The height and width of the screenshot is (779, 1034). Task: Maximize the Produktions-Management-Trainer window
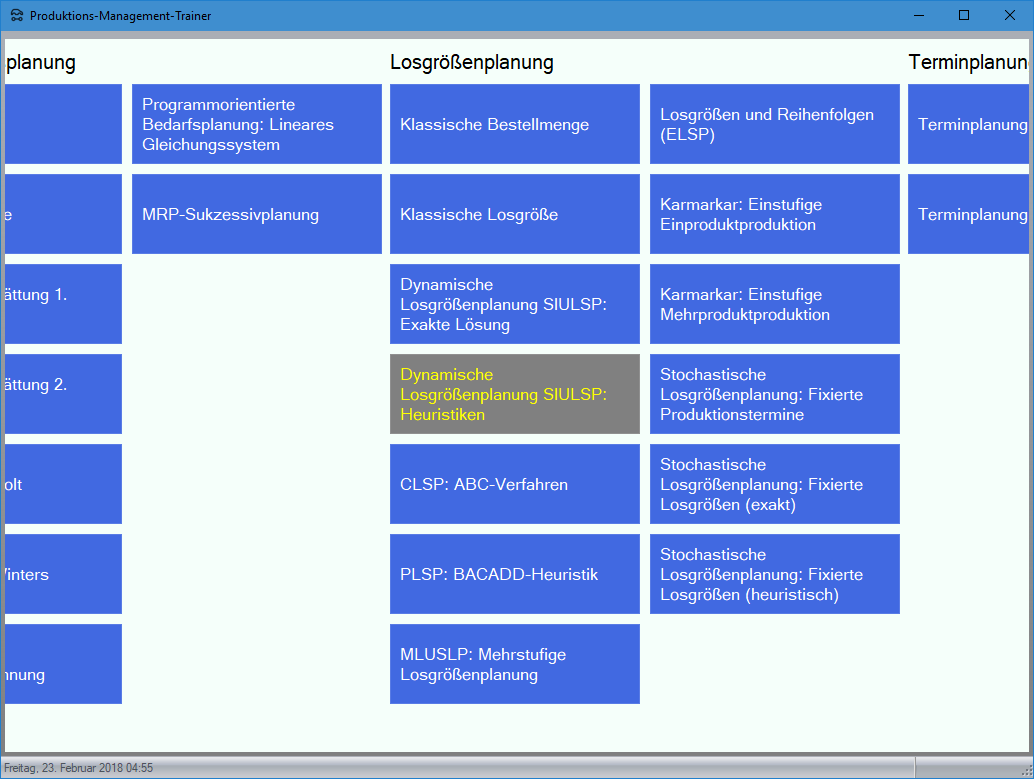pyautogui.click(x=964, y=15)
